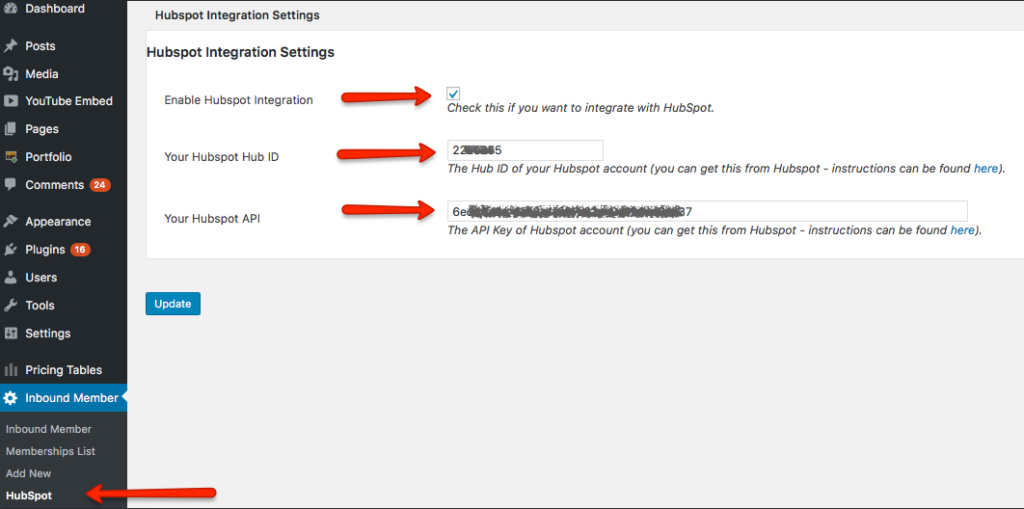Image resolution: width=1024 pixels, height=509 pixels.
Task: Click 'Enable Hubspot Integration' label text
Action: pos(238,101)
